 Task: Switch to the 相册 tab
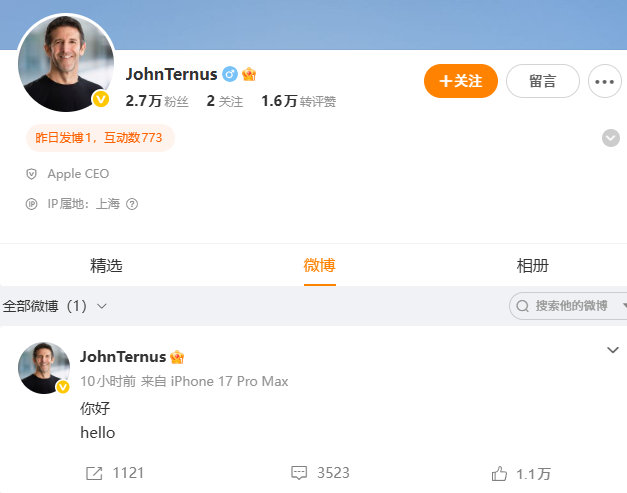(x=532, y=266)
